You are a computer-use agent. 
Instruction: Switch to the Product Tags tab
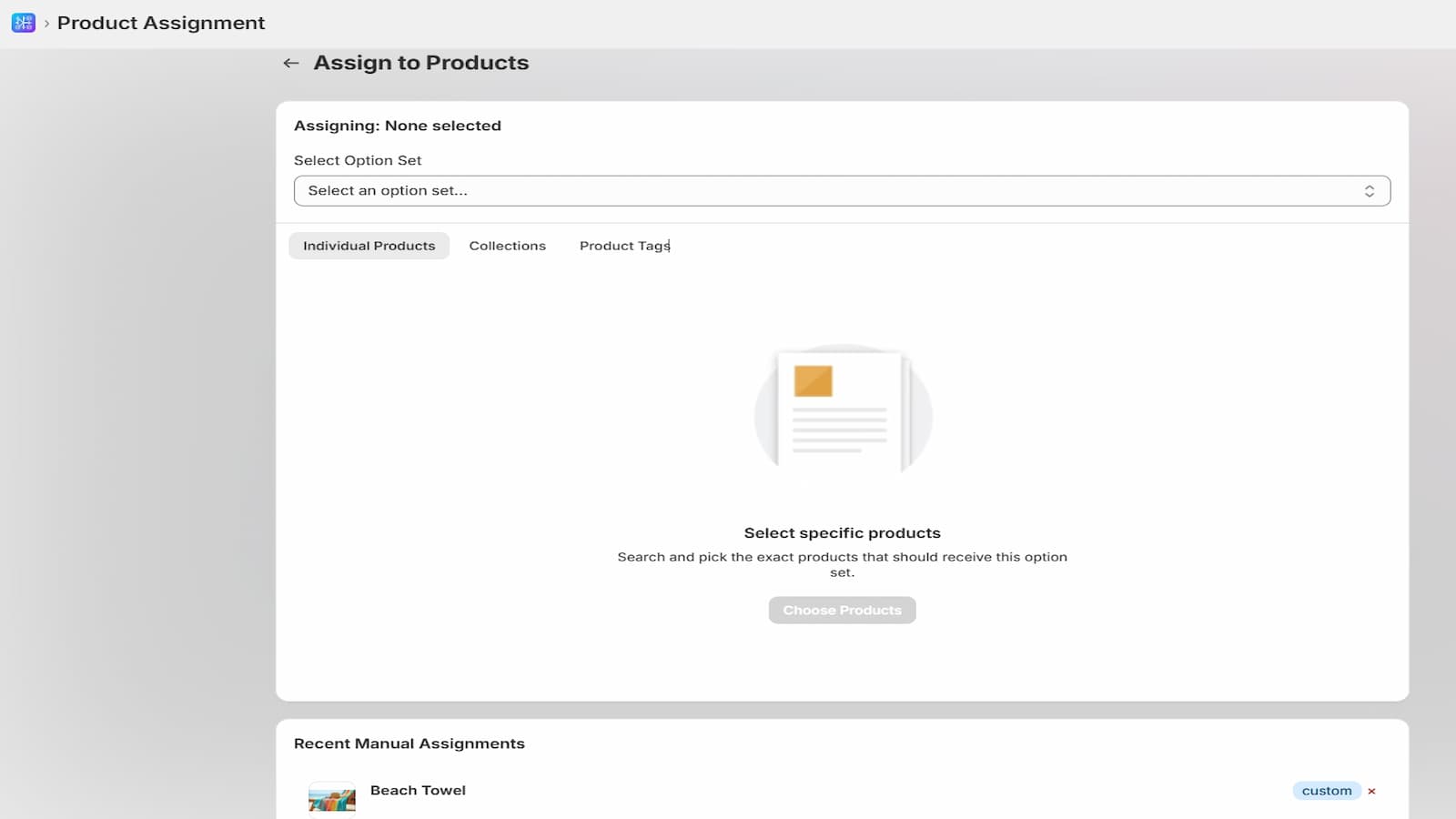625,245
